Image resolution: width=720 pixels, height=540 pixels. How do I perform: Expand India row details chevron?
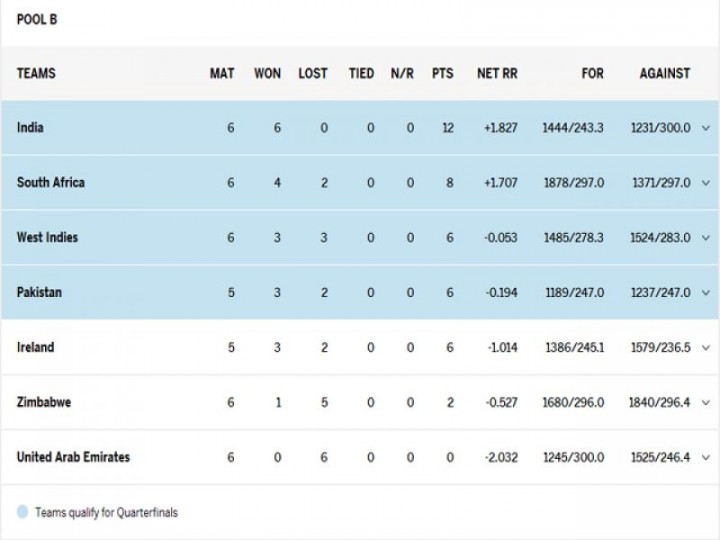point(706,128)
